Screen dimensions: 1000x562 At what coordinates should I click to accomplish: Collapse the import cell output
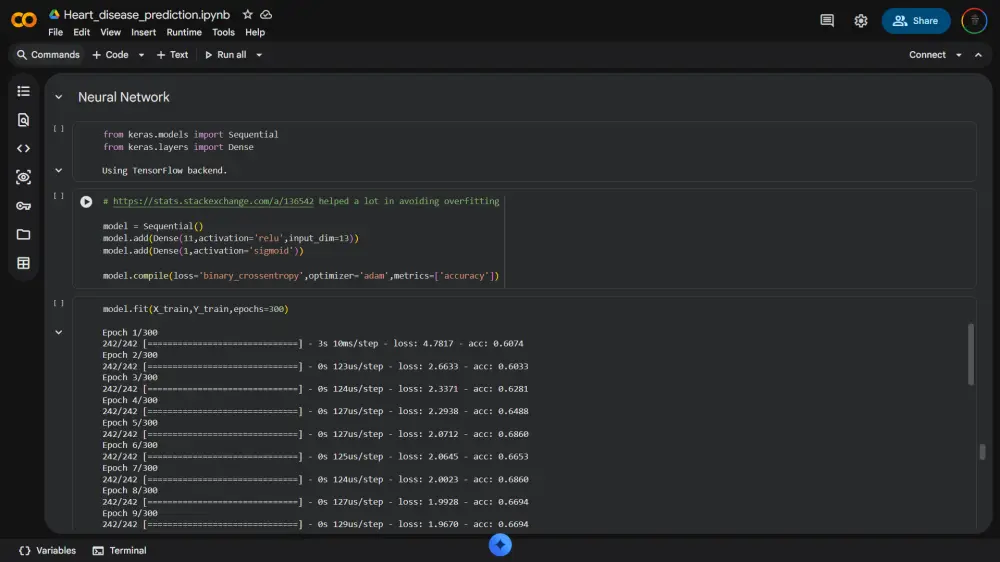click(59, 170)
